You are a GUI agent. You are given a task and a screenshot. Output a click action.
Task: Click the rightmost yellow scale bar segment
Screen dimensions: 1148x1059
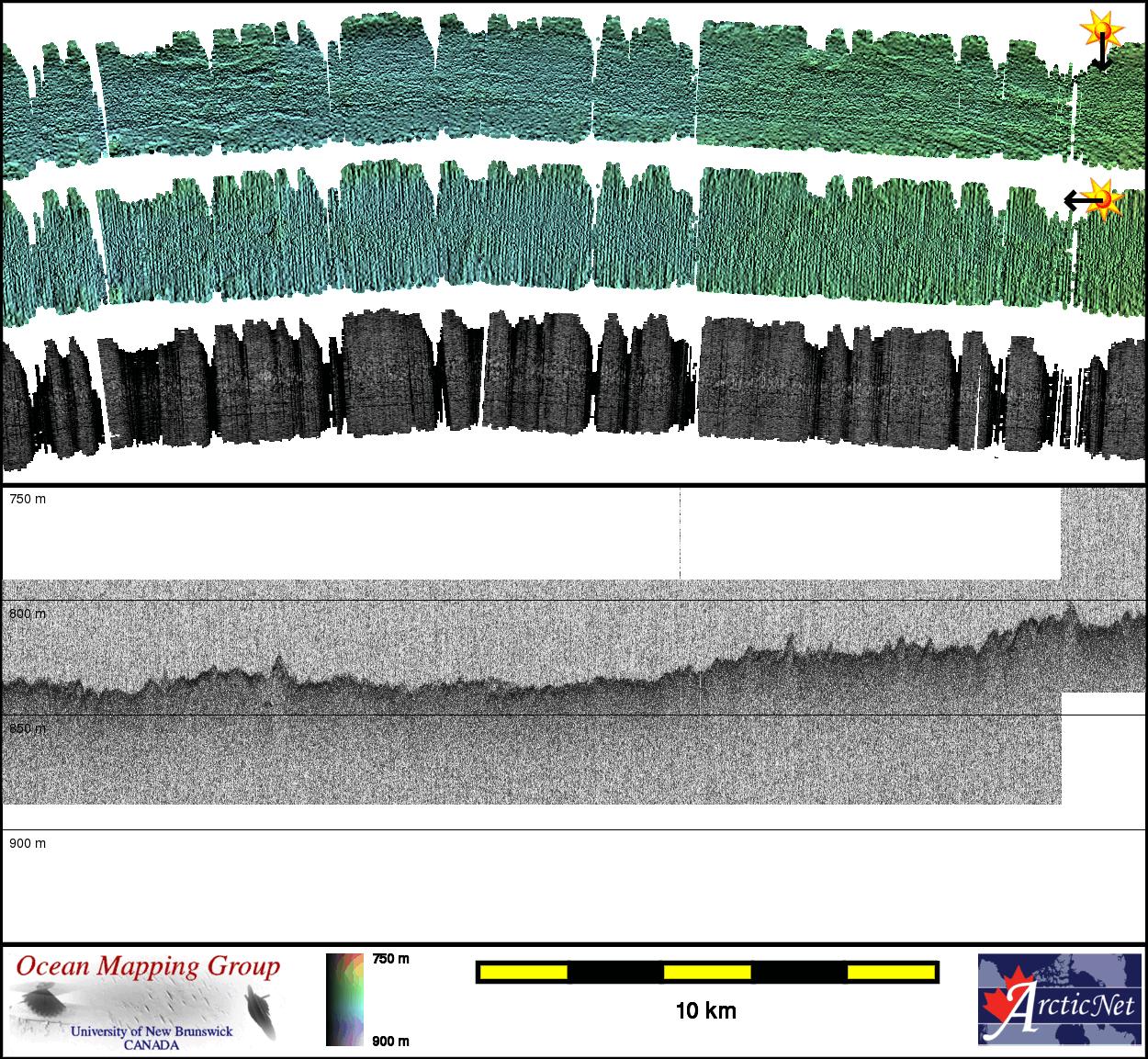(890, 972)
